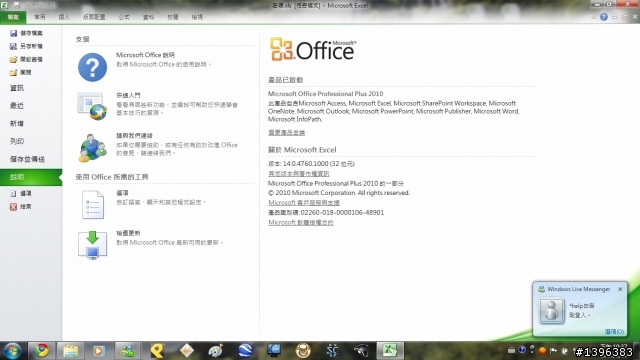The image size is (640, 360).
Task: Open the 檢視 (View) ribbon tab
Action: [x=197, y=17]
